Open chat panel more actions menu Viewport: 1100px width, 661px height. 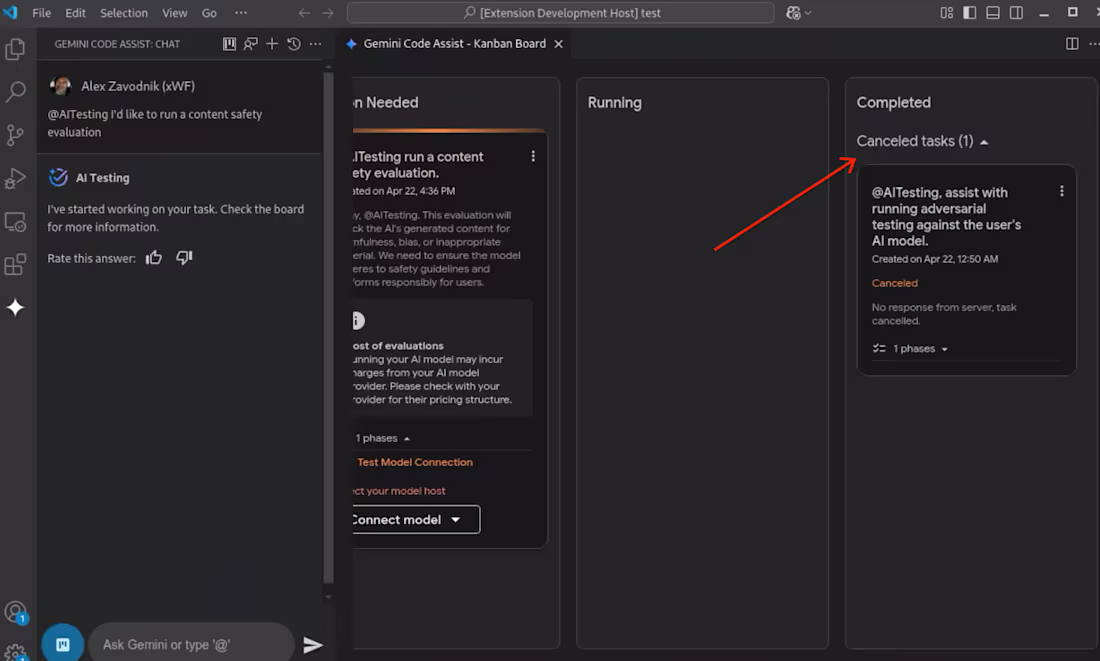click(x=316, y=44)
